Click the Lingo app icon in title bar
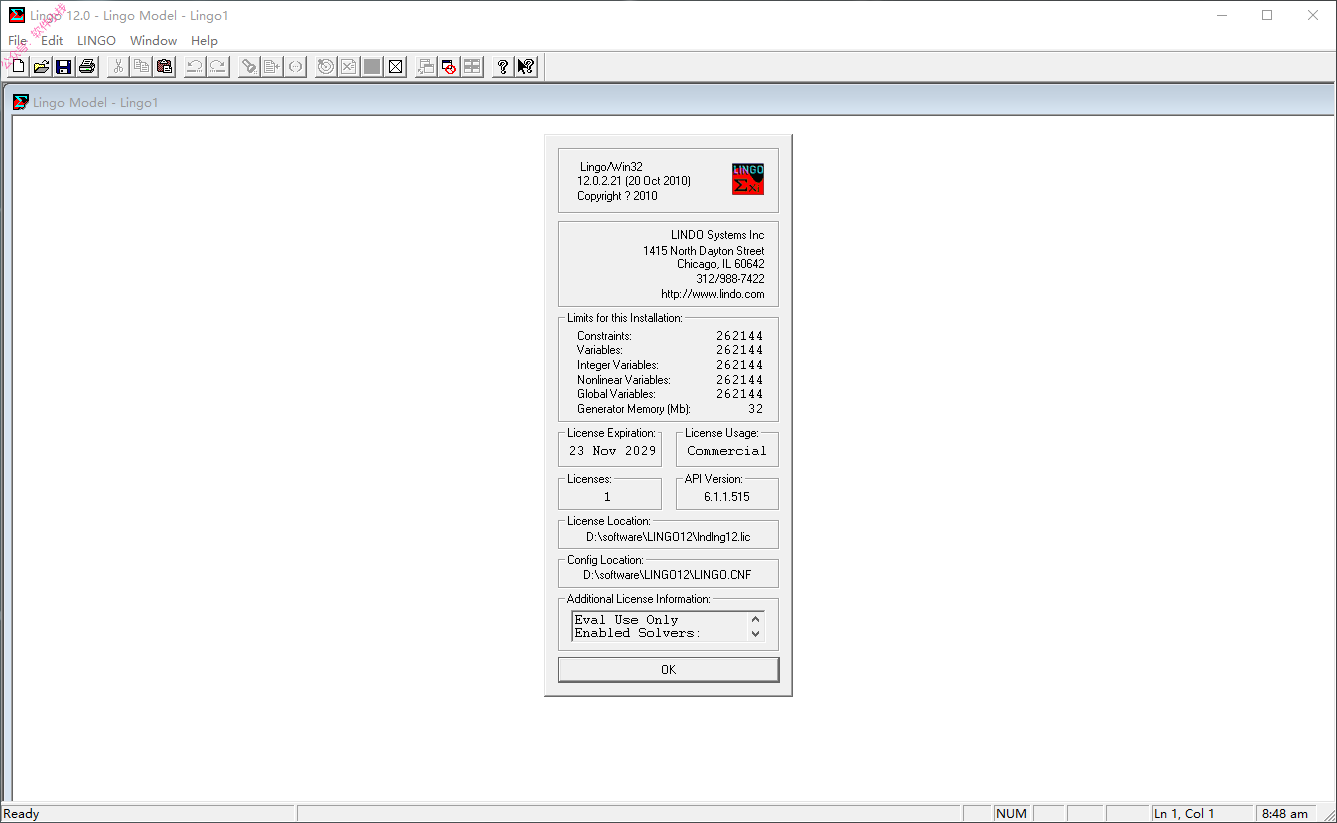 point(16,15)
